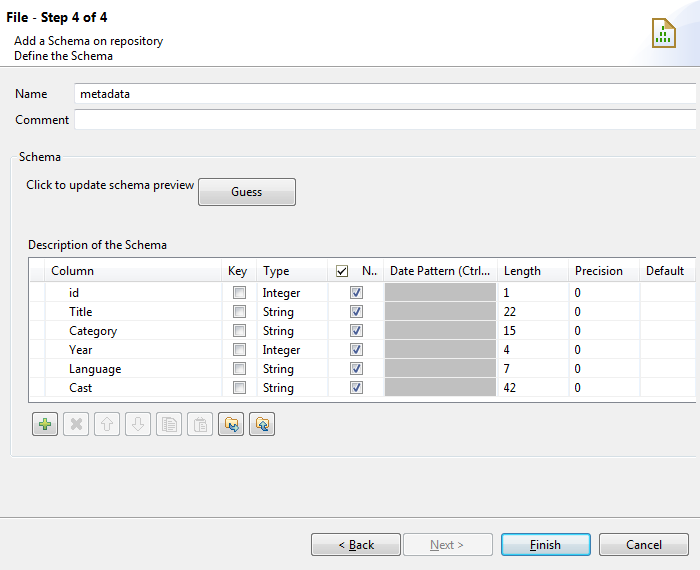Viewport: 700px width, 570px height.
Task: Open the Type cell for Year row
Action: 292,350
